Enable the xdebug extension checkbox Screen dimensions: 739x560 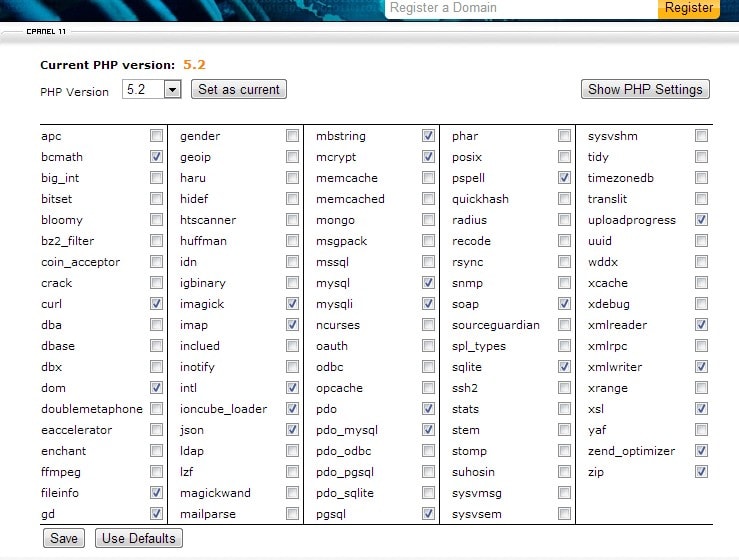pyautogui.click(x=702, y=304)
